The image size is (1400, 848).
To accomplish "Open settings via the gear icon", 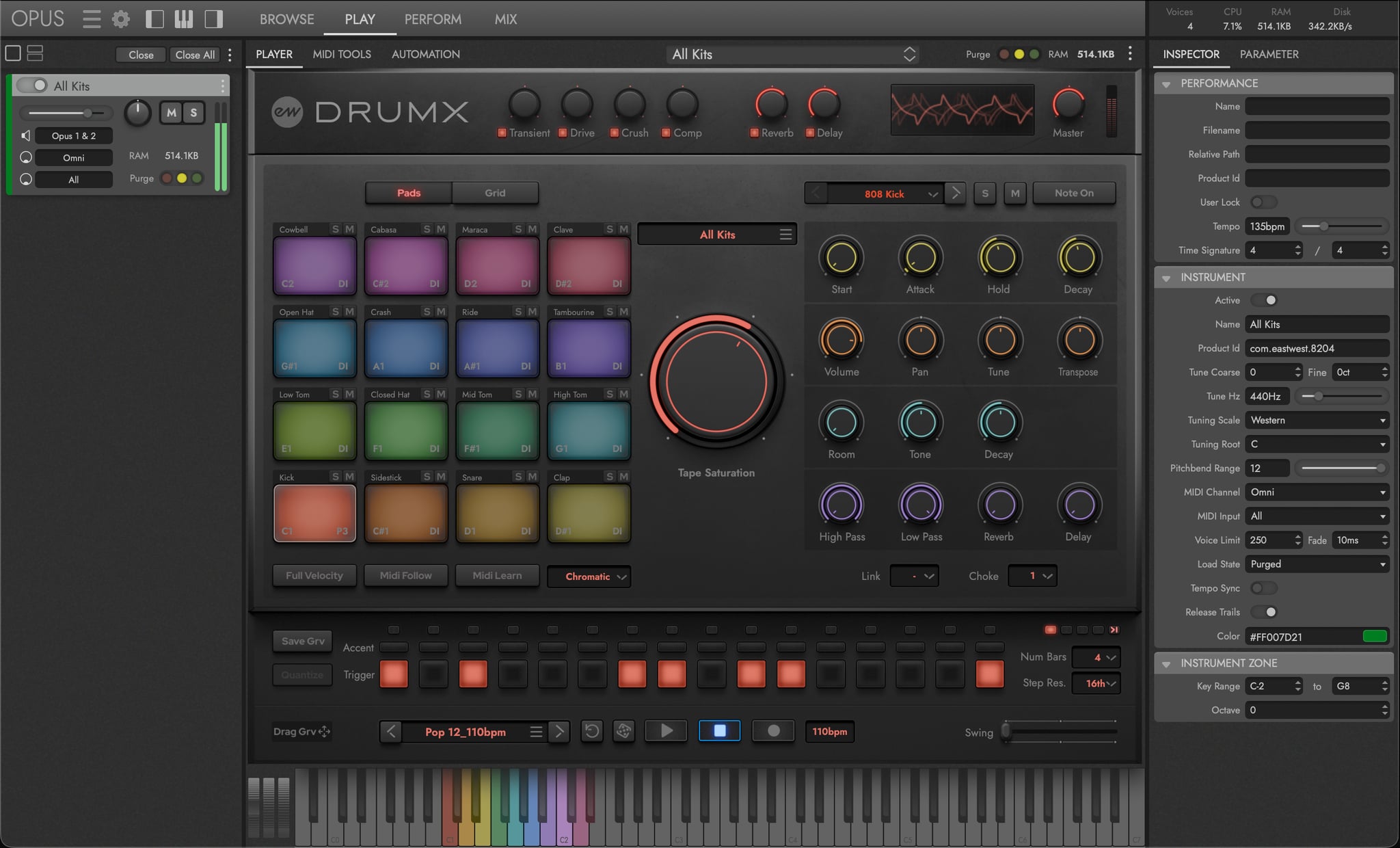I will (x=121, y=19).
